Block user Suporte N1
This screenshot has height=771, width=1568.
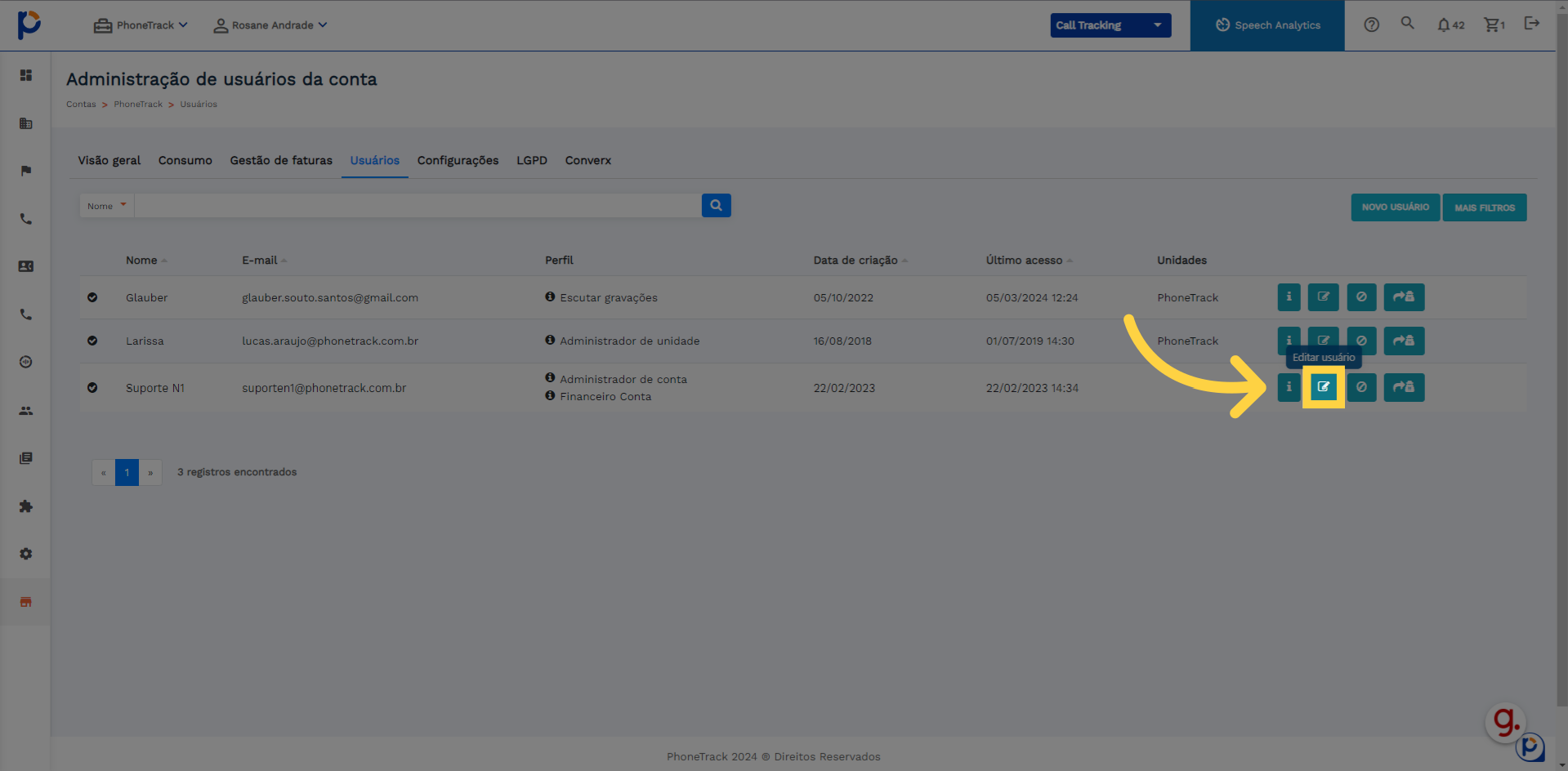coord(1361,387)
